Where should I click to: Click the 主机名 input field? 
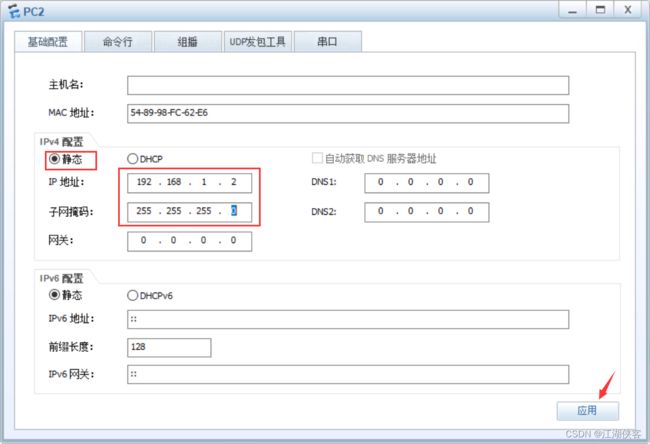[x=348, y=85]
